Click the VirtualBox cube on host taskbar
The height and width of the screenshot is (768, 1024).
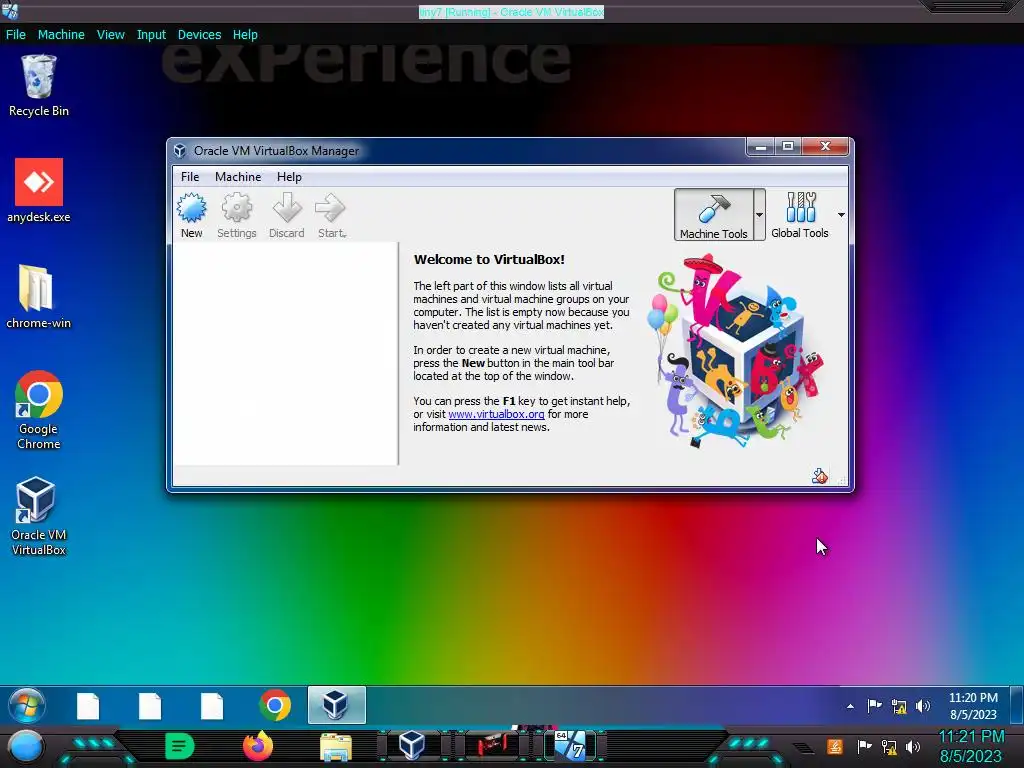(x=412, y=746)
